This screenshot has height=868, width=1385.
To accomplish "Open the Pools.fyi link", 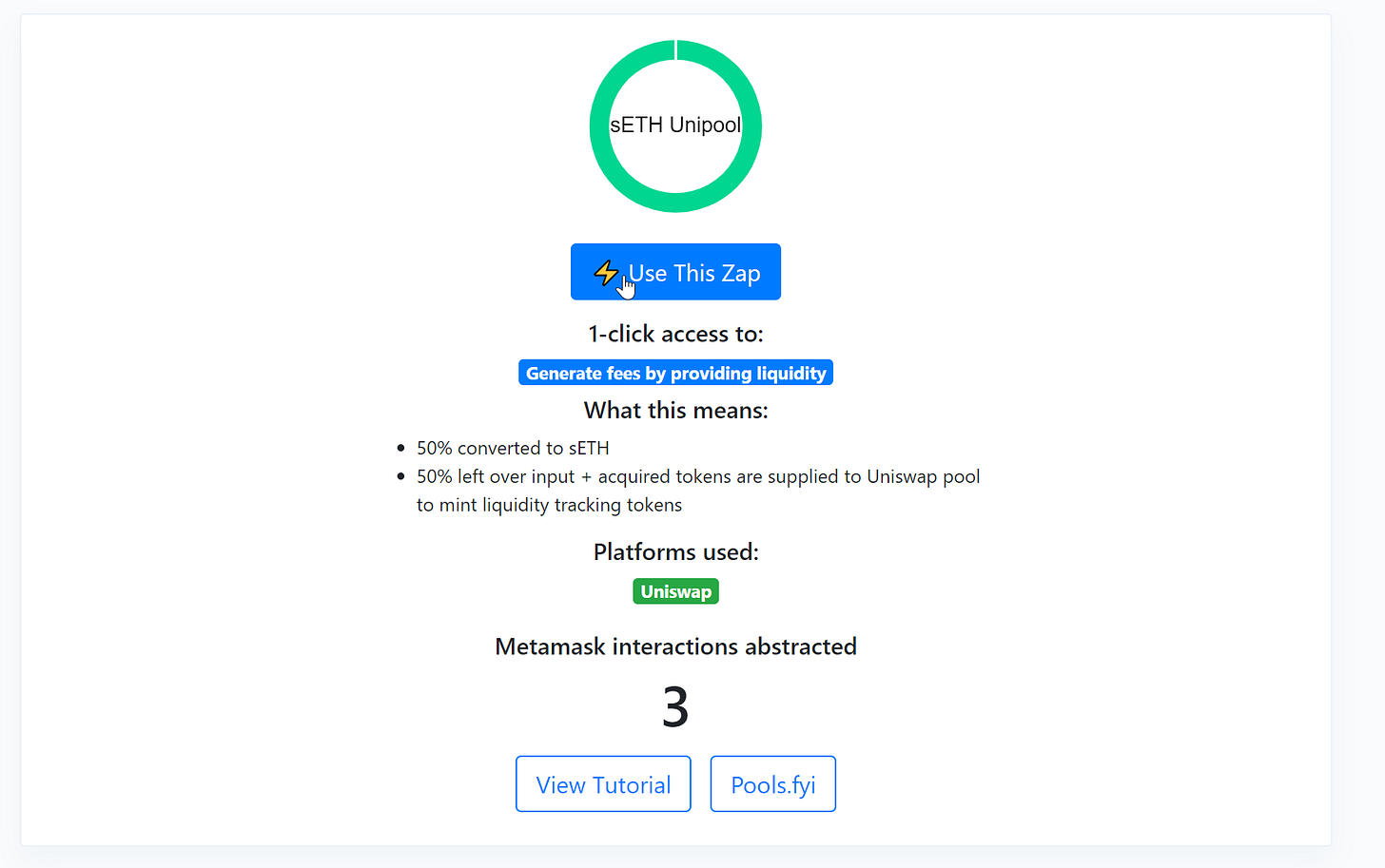I will (773, 784).
